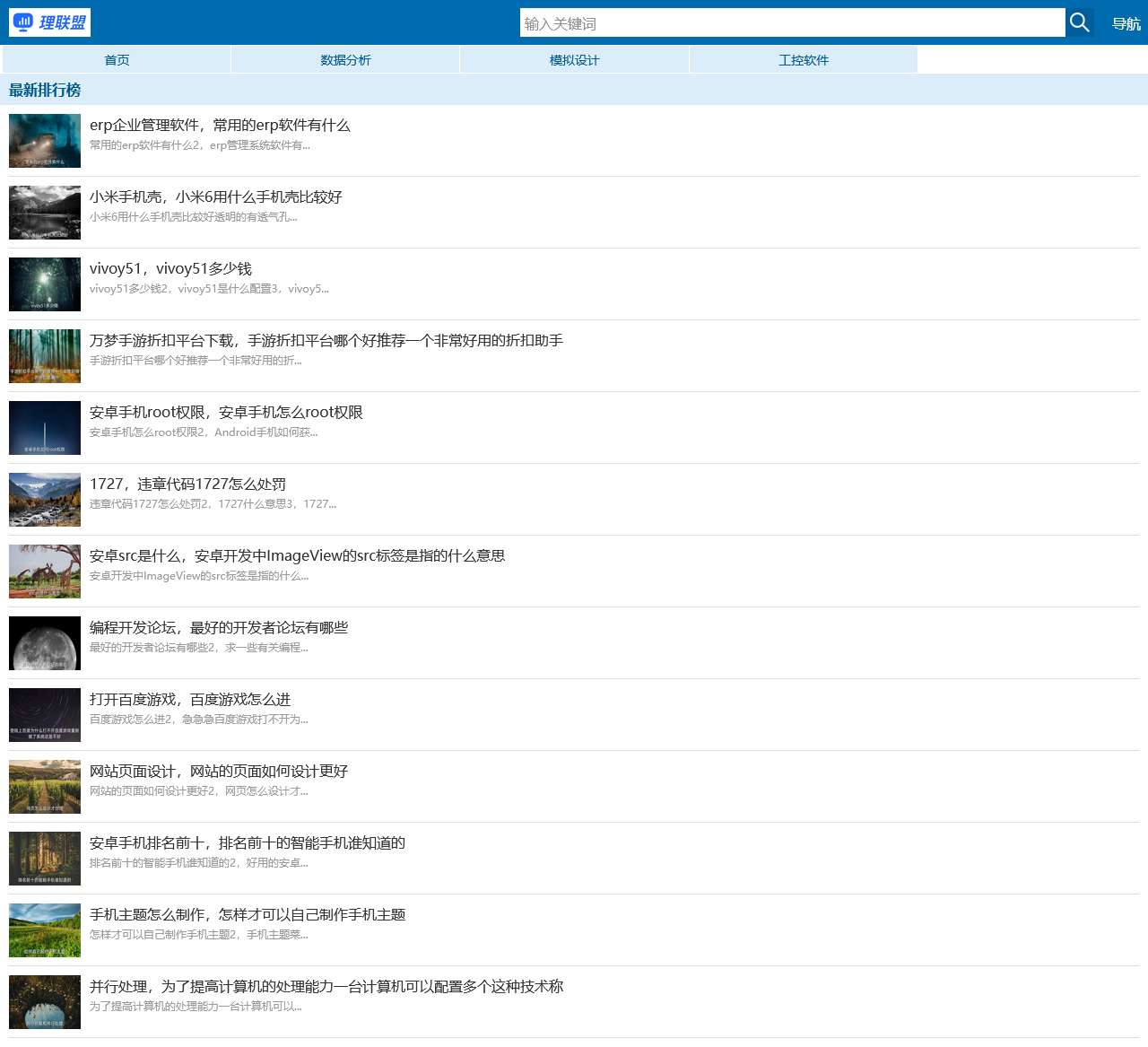
Task: Open article 网站页面设计，网站的页面如何设计更好
Action: click(x=219, y=772)
